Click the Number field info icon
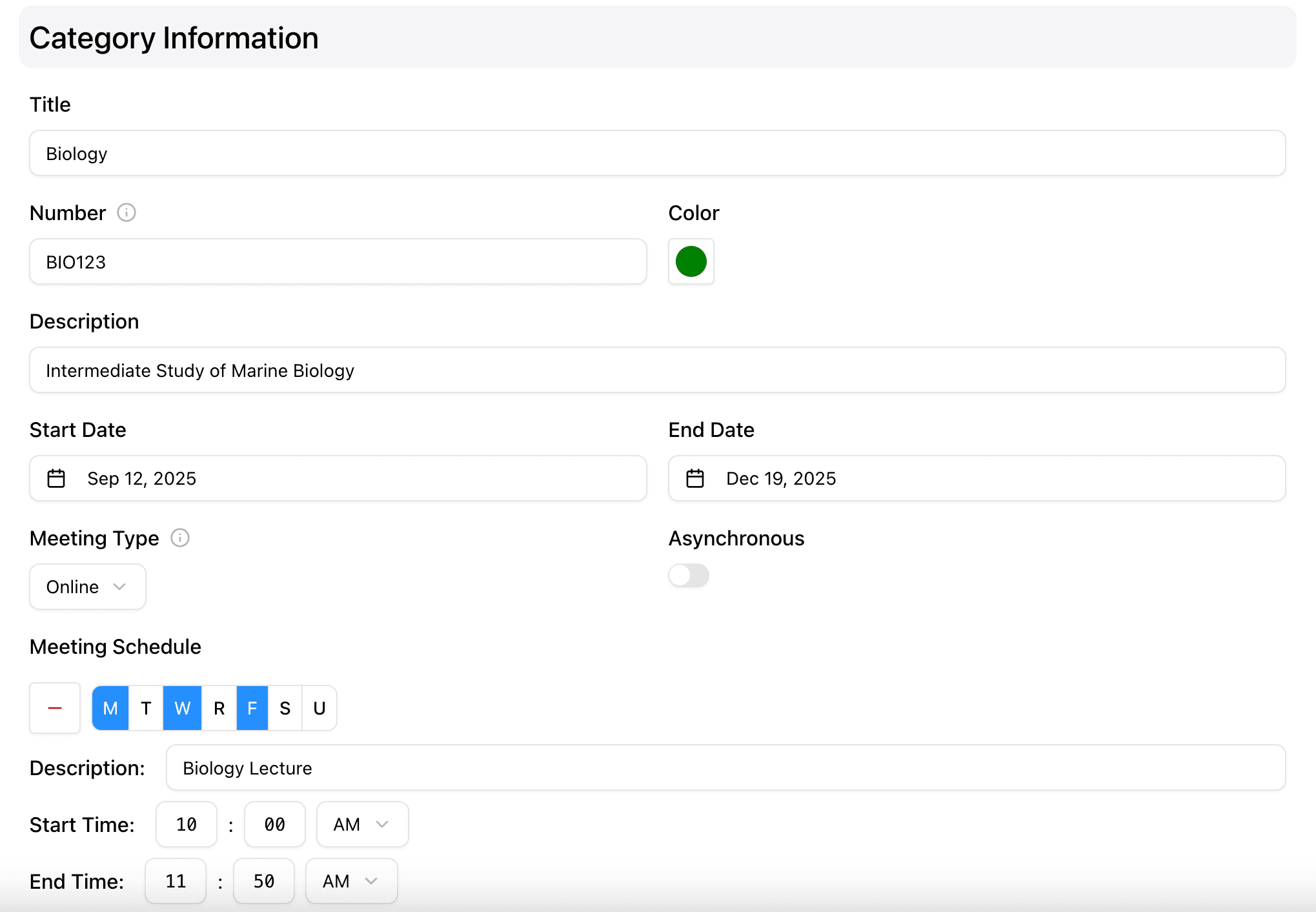This screenshot has height=912, width=1316. pos(127,212)
